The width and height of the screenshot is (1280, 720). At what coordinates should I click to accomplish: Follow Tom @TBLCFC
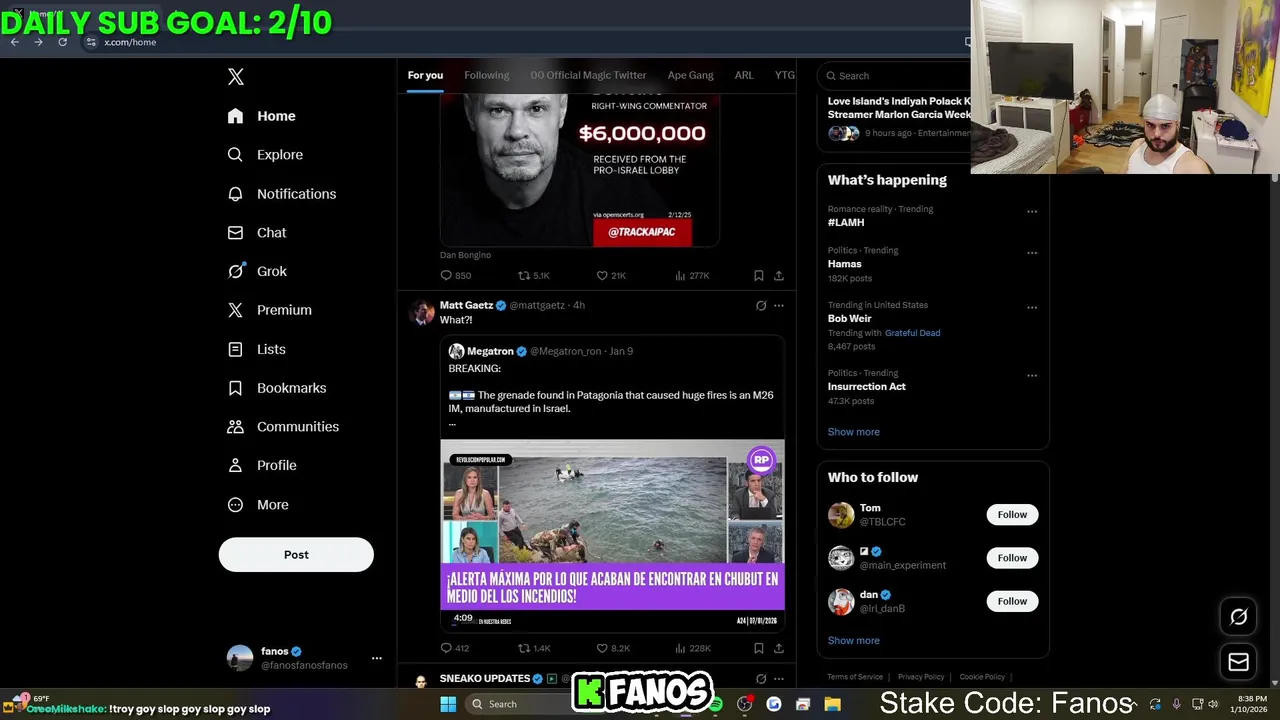pos(1012,515)
